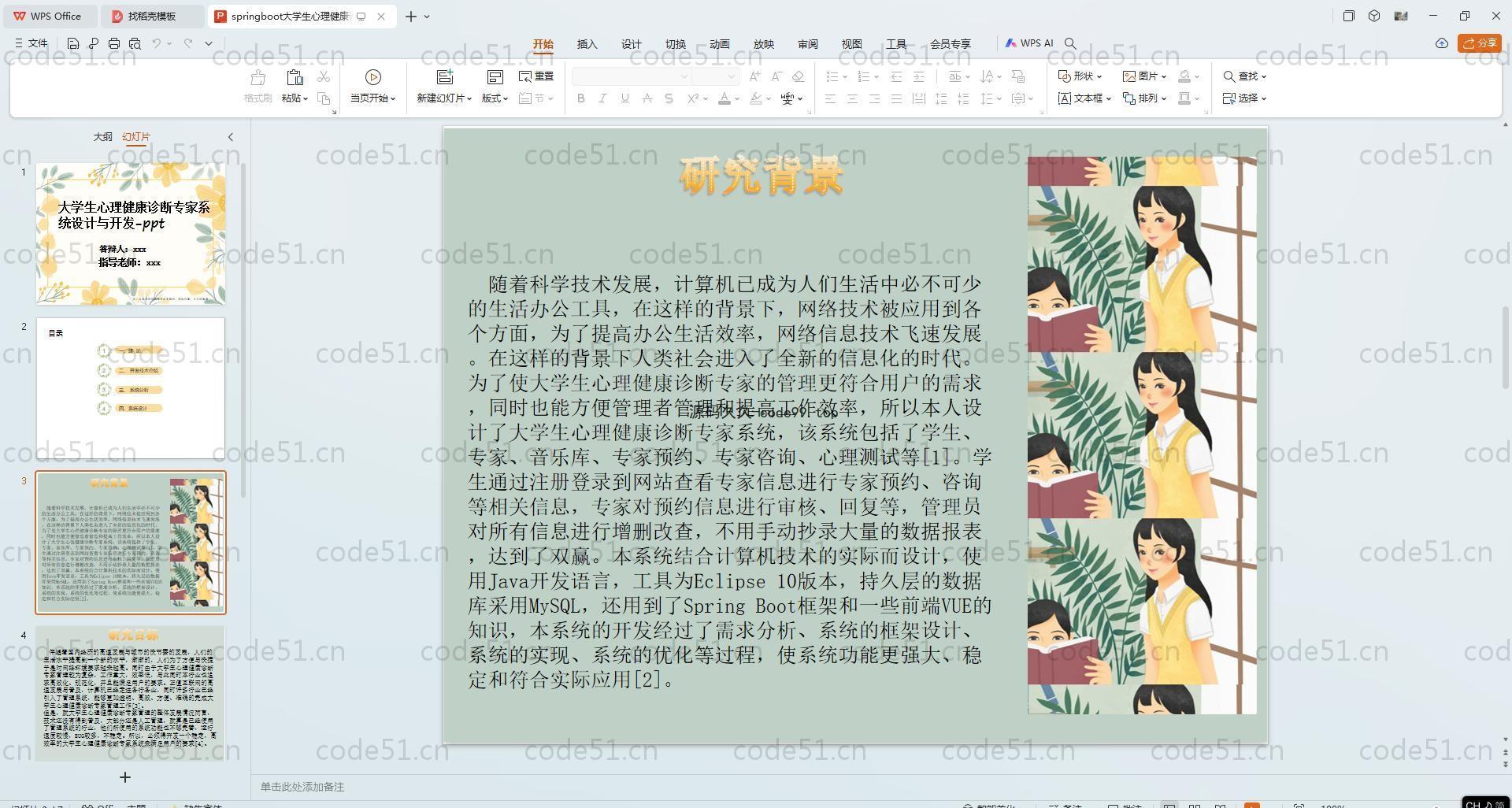Toggle Strikethrough formatting
The width and height of the screenshot is (1512, 808).
coord(647,98)
